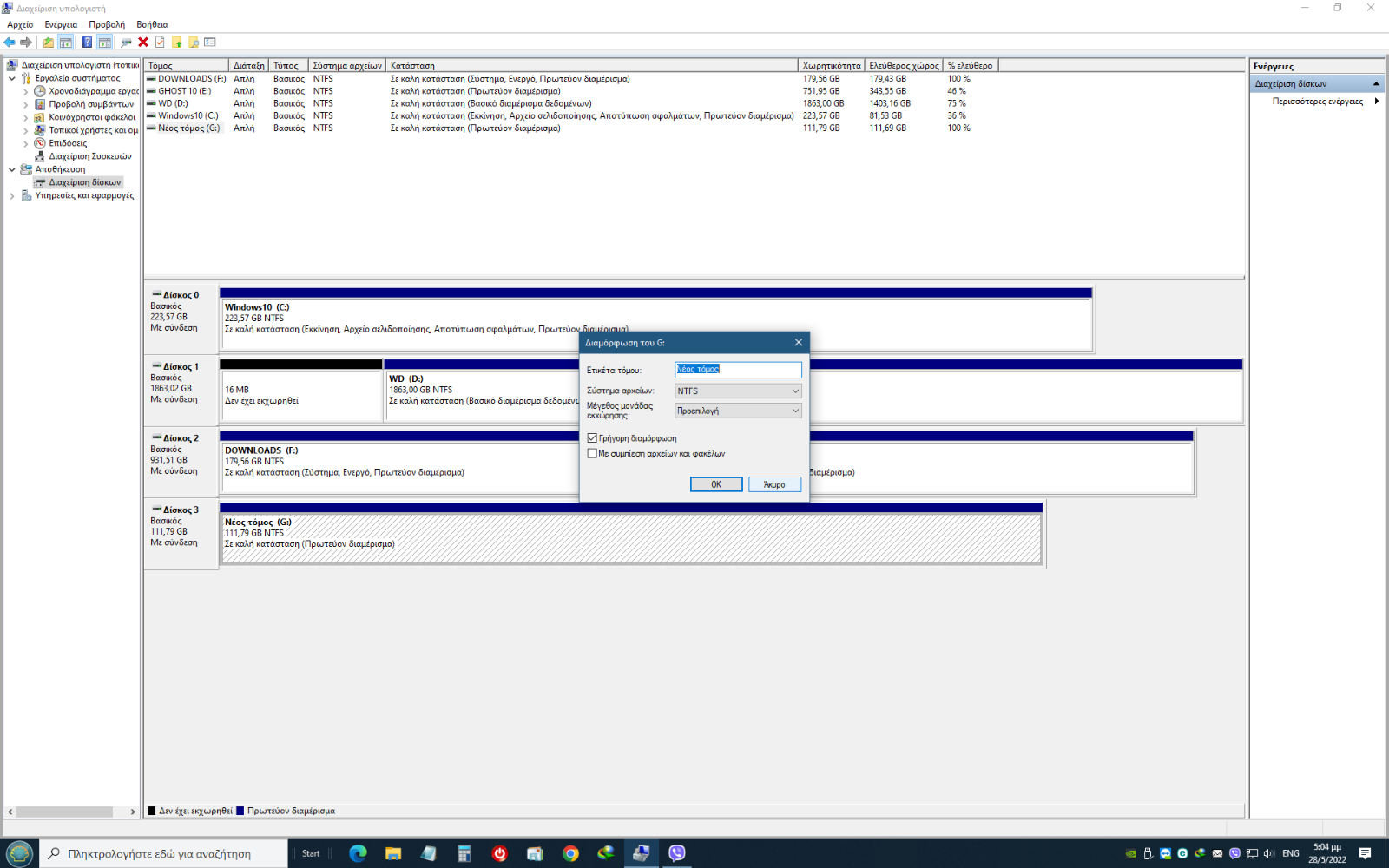Image resolution: width=1389 pixels, height=868 pixels.
Task: Select Διαχείριση Συσκευών in the tree
Action: point(90,156)
